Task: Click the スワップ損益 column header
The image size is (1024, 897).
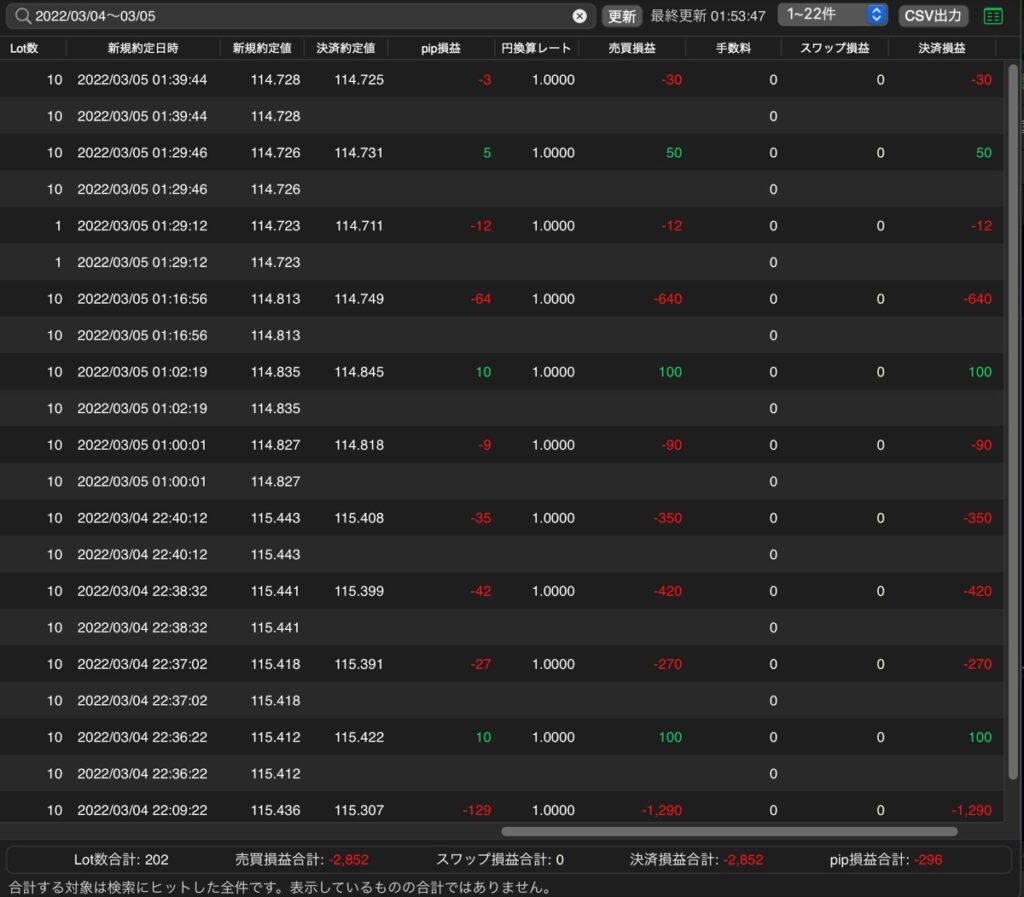Action: (835, 48)
